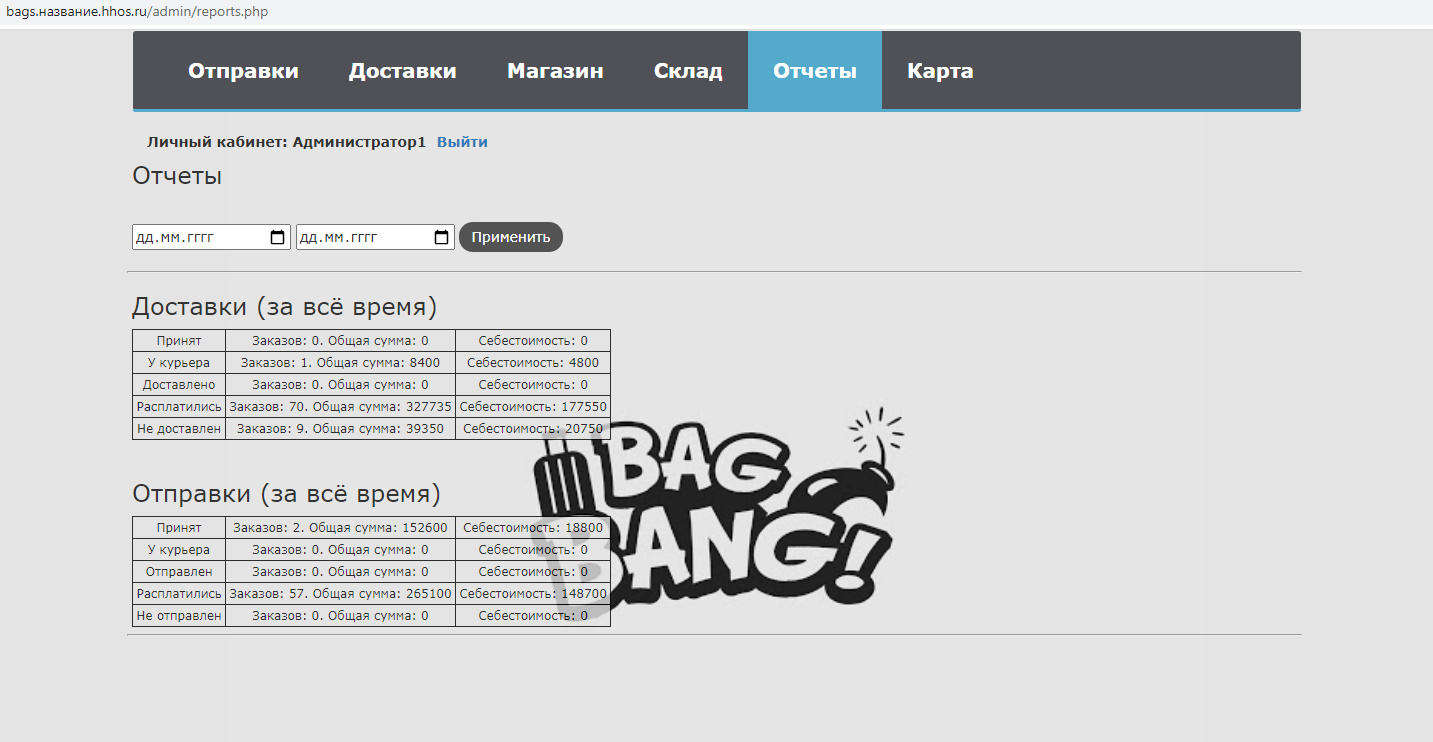
Task: Click cell "Заказов: 1. Общая сумма: 8400"
Action: point(340,363)
